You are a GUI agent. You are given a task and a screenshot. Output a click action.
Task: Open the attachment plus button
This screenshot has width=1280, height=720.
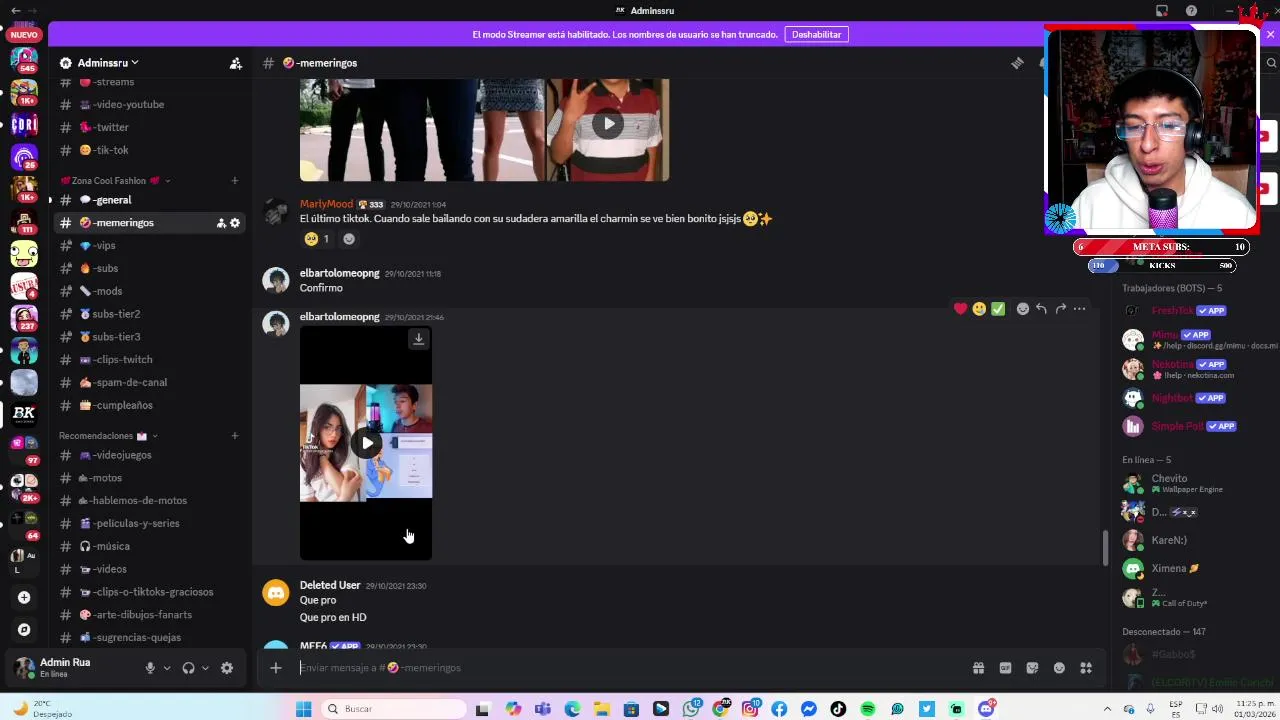click(x=276, y=668)
